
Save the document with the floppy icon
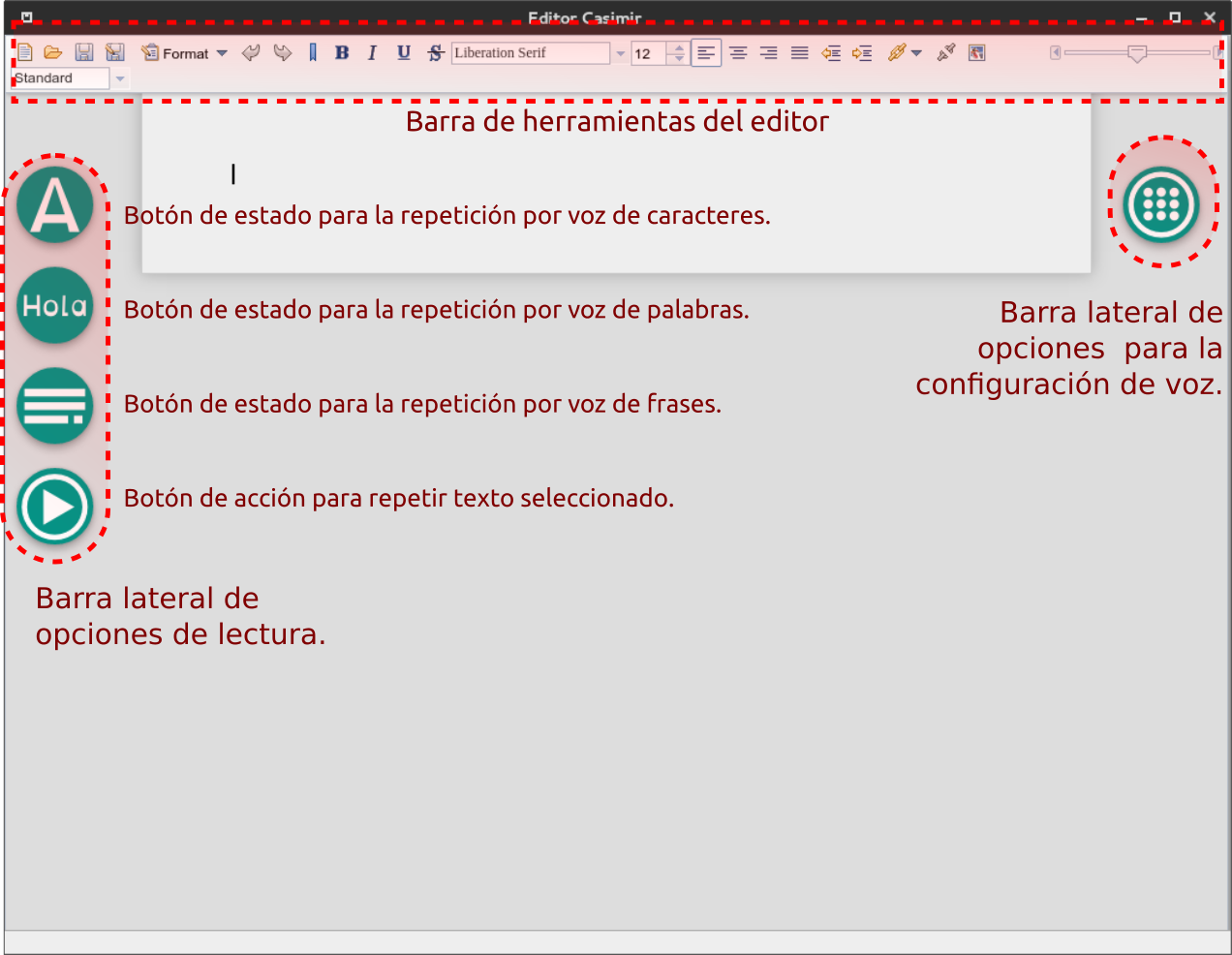click(x=84, y=53)
